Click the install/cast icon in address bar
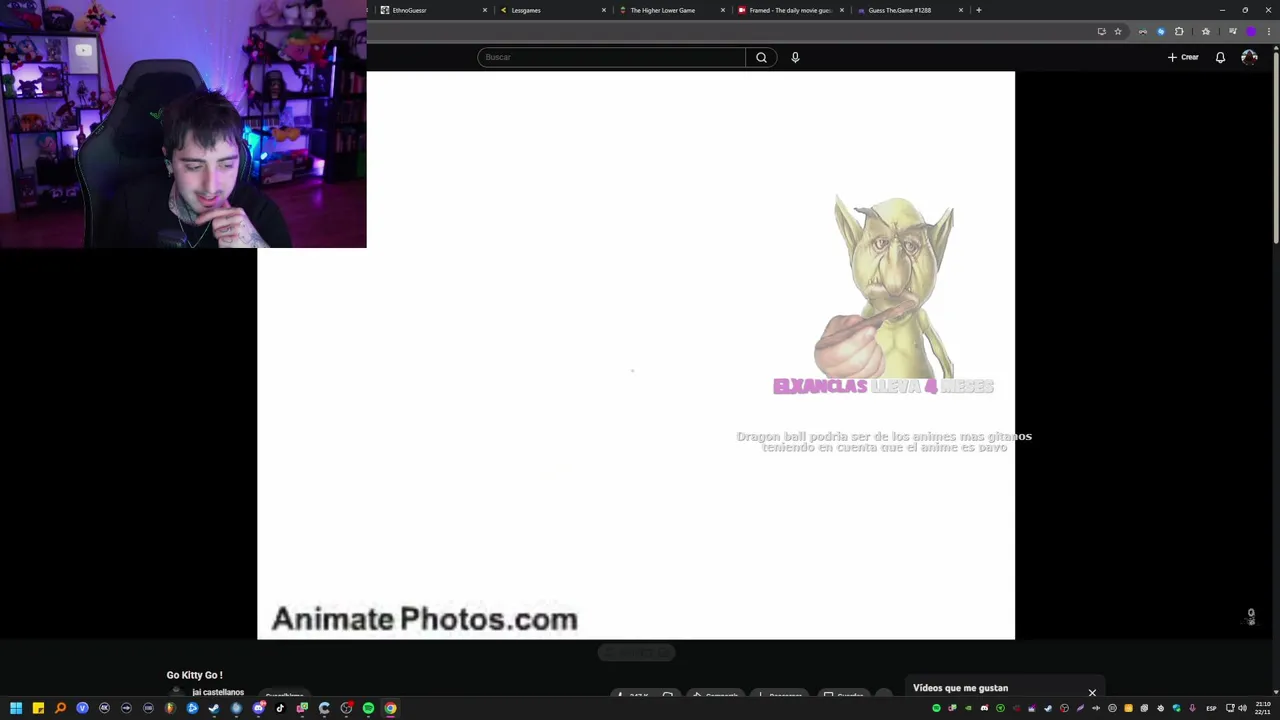Image resolution: width=1280 pixels, height=720 pixels. 1102,31
